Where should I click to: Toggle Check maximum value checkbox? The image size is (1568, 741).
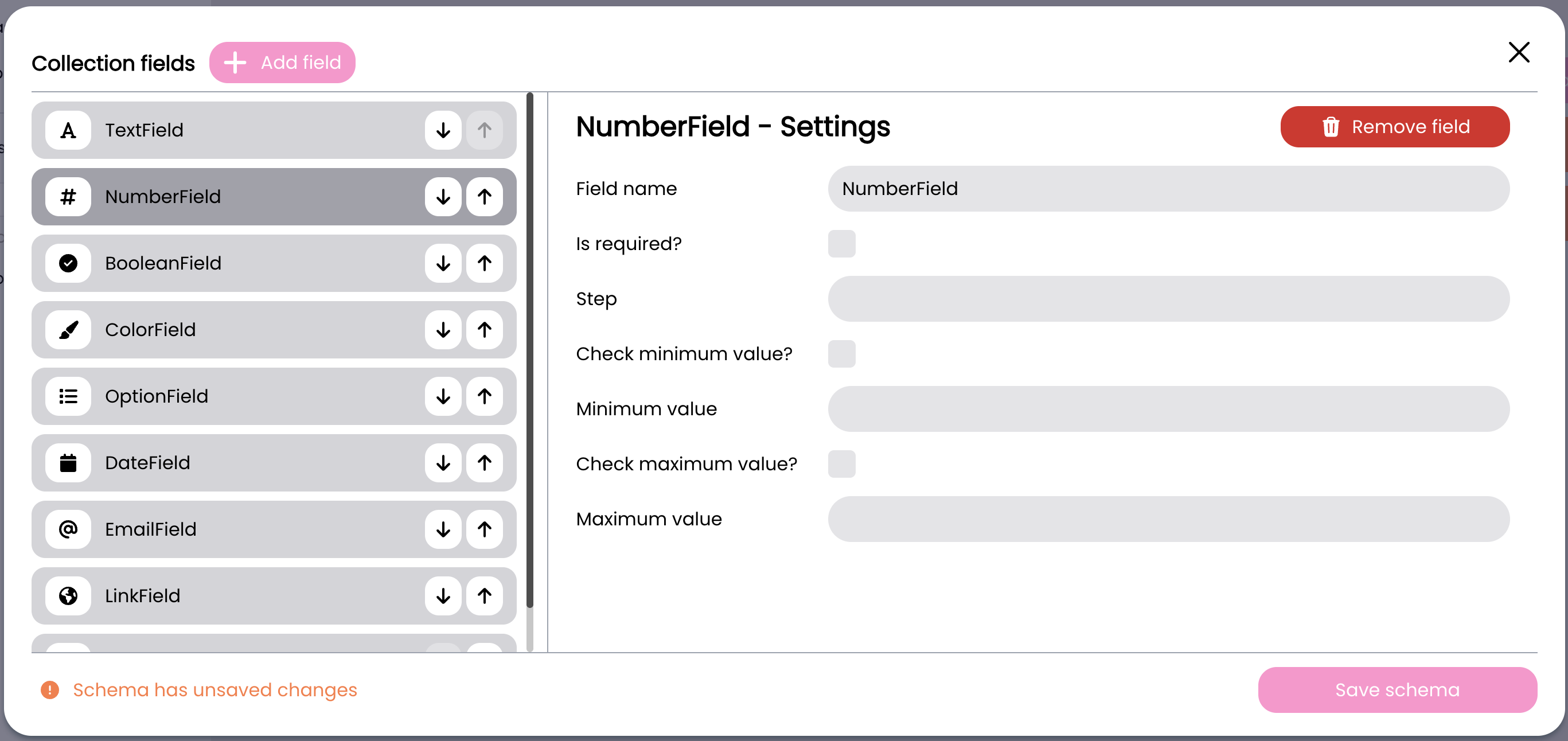coord(841,464)
